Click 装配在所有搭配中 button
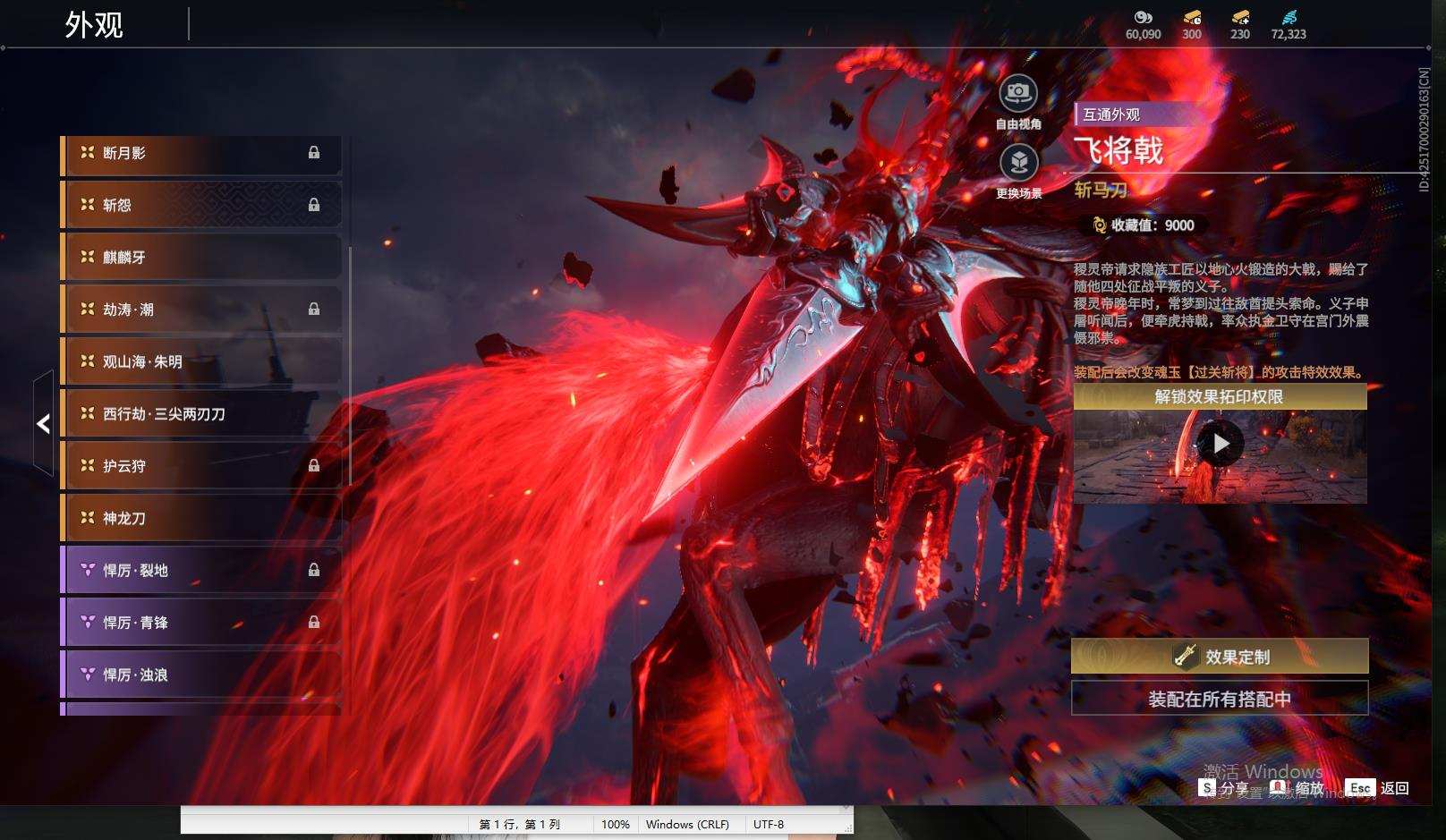The width and height of the screenshot is (1446, 840). pos(1220,699)
